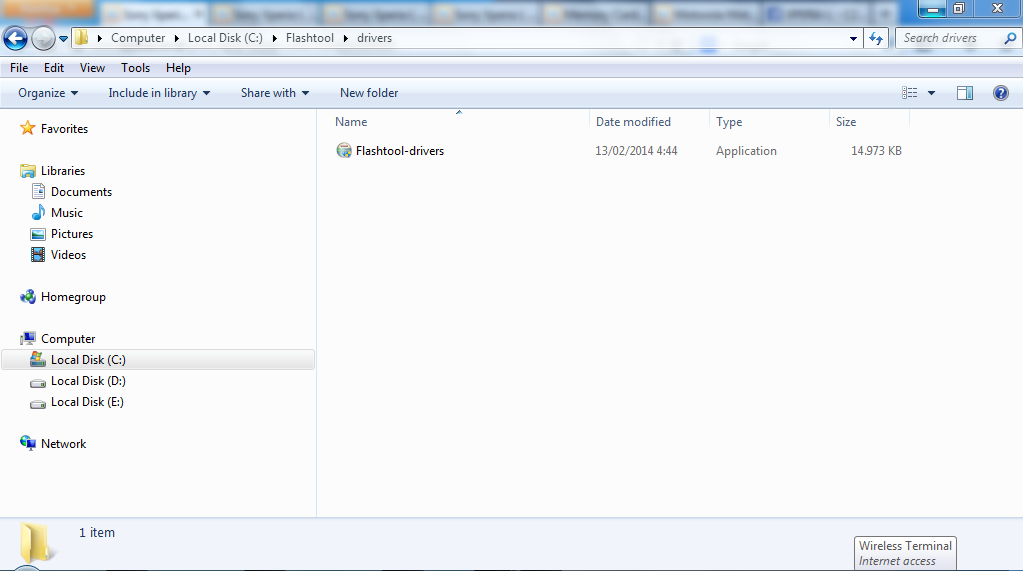Select Computer in navigation pane
The height and width of the screenshot is (571, 1023).
[68, 338]
